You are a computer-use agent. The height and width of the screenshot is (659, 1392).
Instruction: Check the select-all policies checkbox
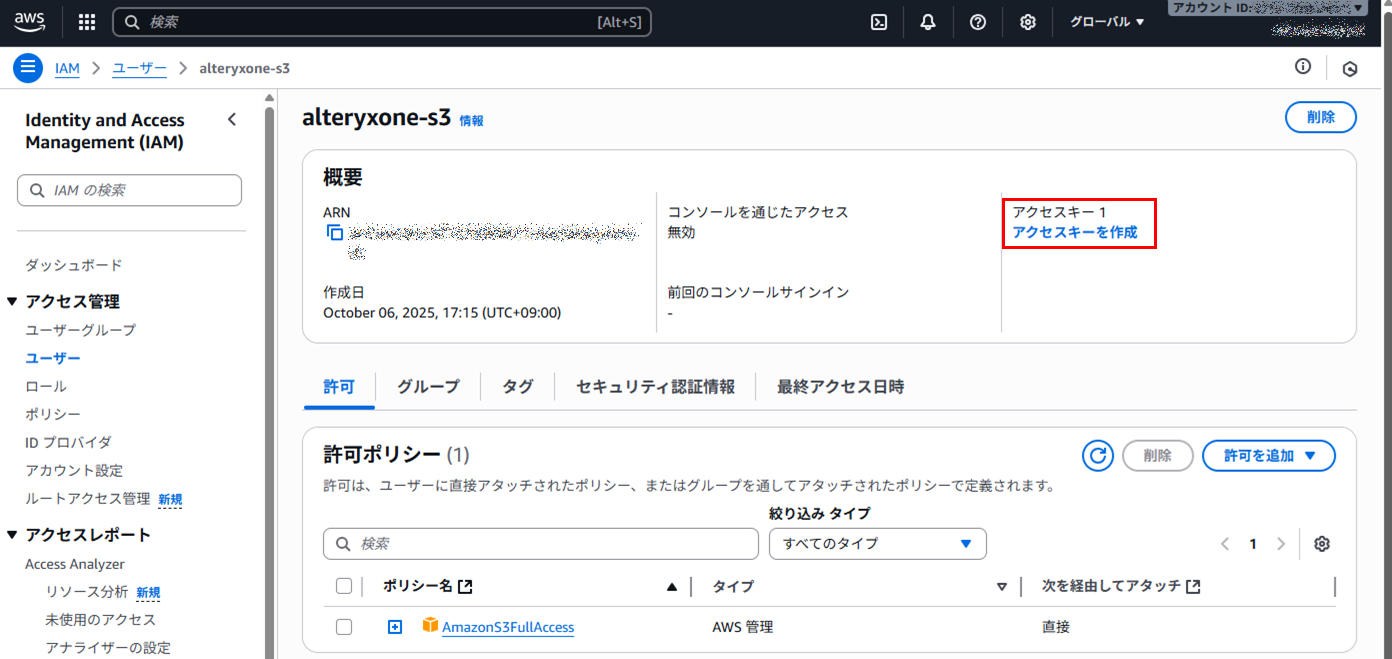(x=344, y=586)
